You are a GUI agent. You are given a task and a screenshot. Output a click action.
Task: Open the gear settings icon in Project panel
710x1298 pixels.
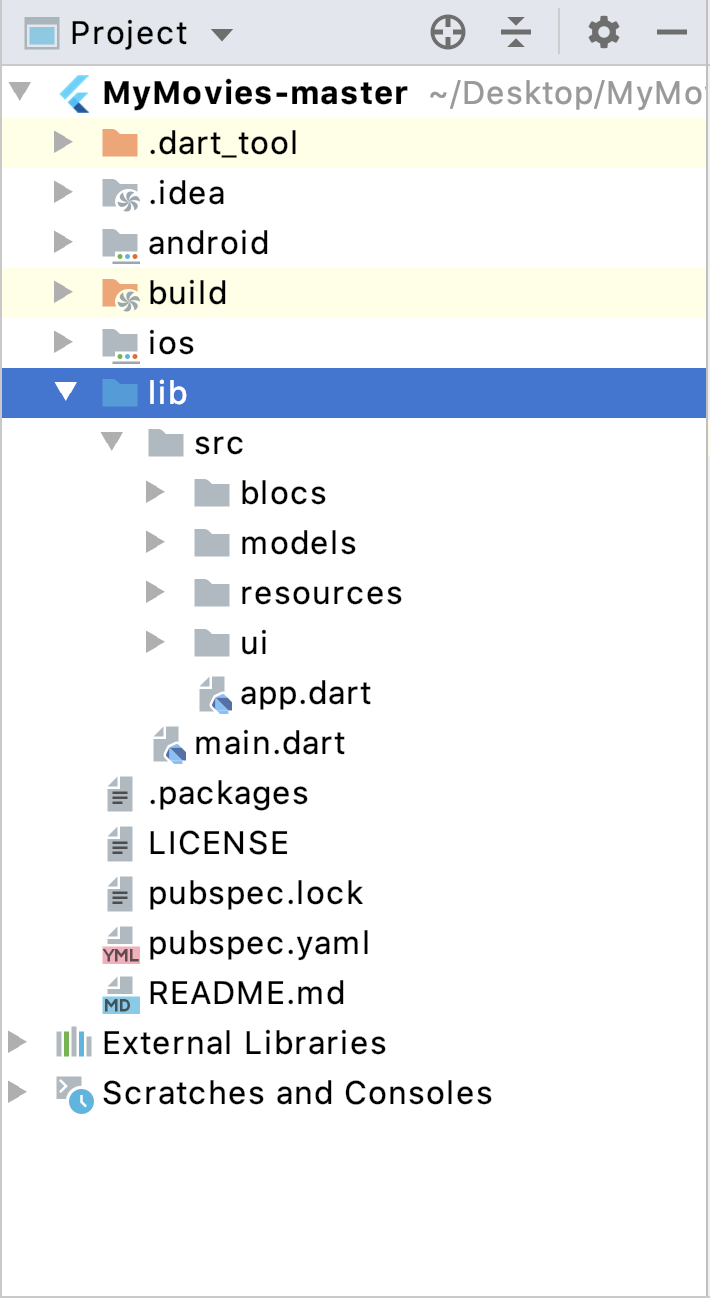(603, 33)
